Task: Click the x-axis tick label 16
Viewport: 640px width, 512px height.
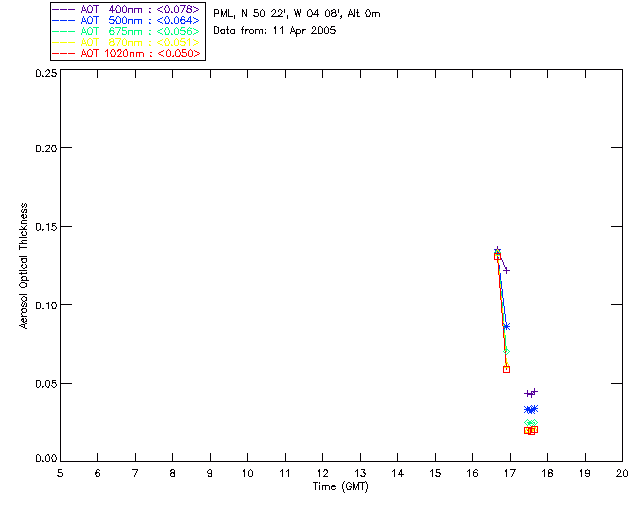Action: [x=473, y=473]
